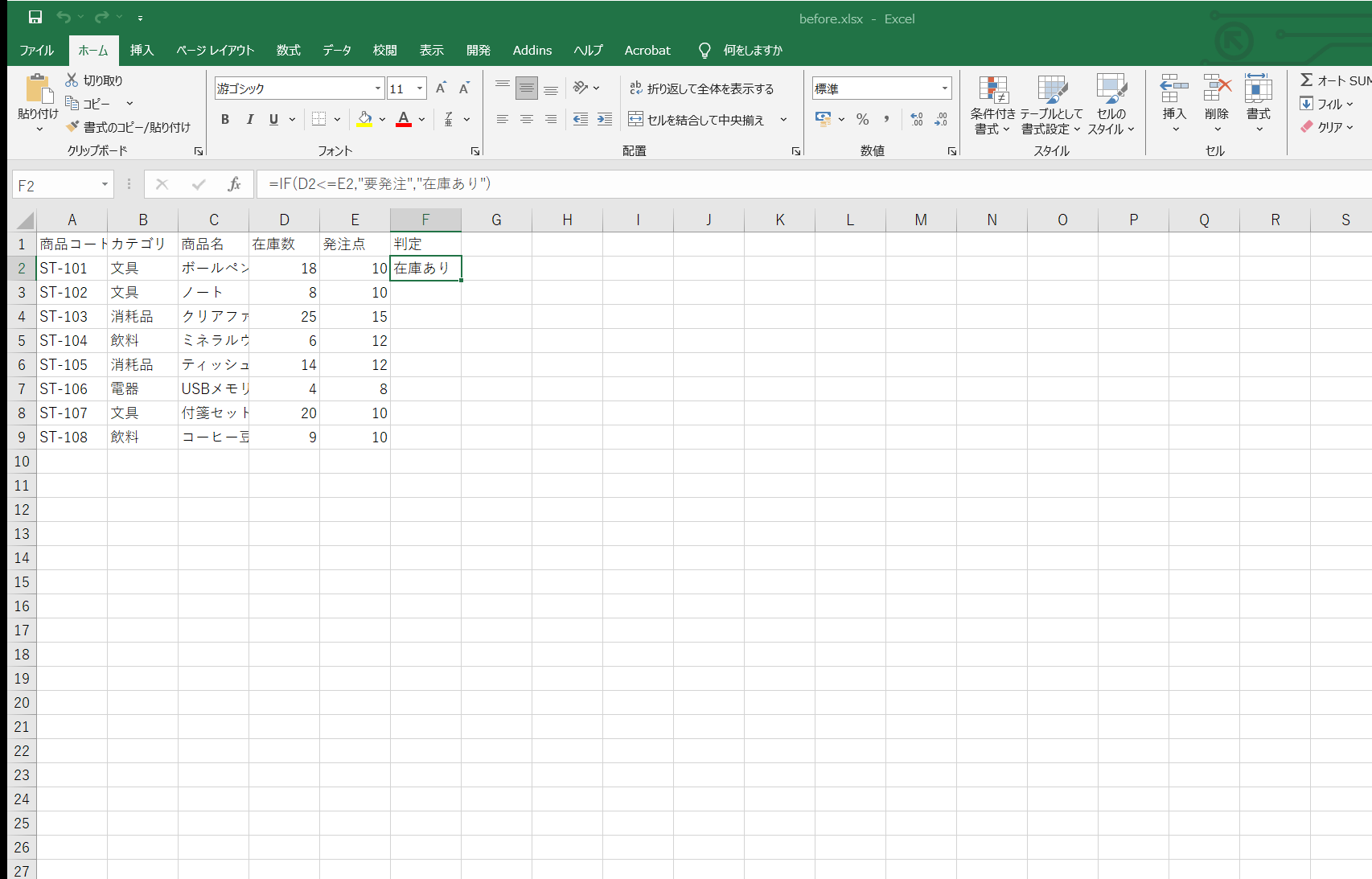Switch to the 数式 ribbon tab

click(288, 50)
